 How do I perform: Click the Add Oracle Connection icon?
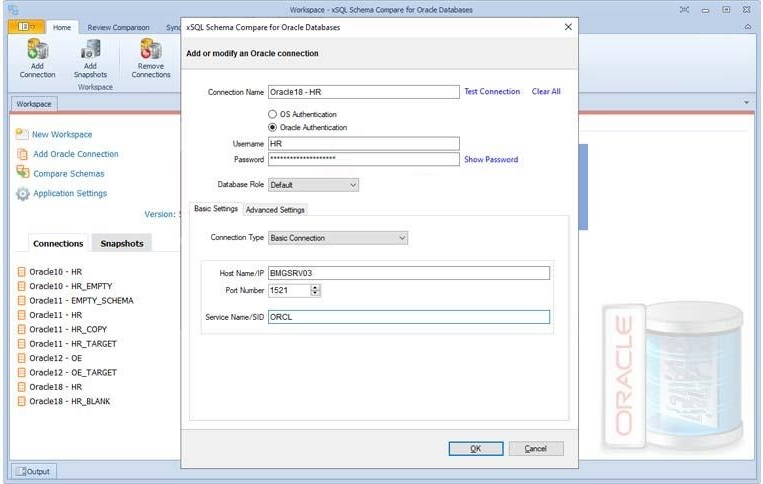[x=22, y=154]
